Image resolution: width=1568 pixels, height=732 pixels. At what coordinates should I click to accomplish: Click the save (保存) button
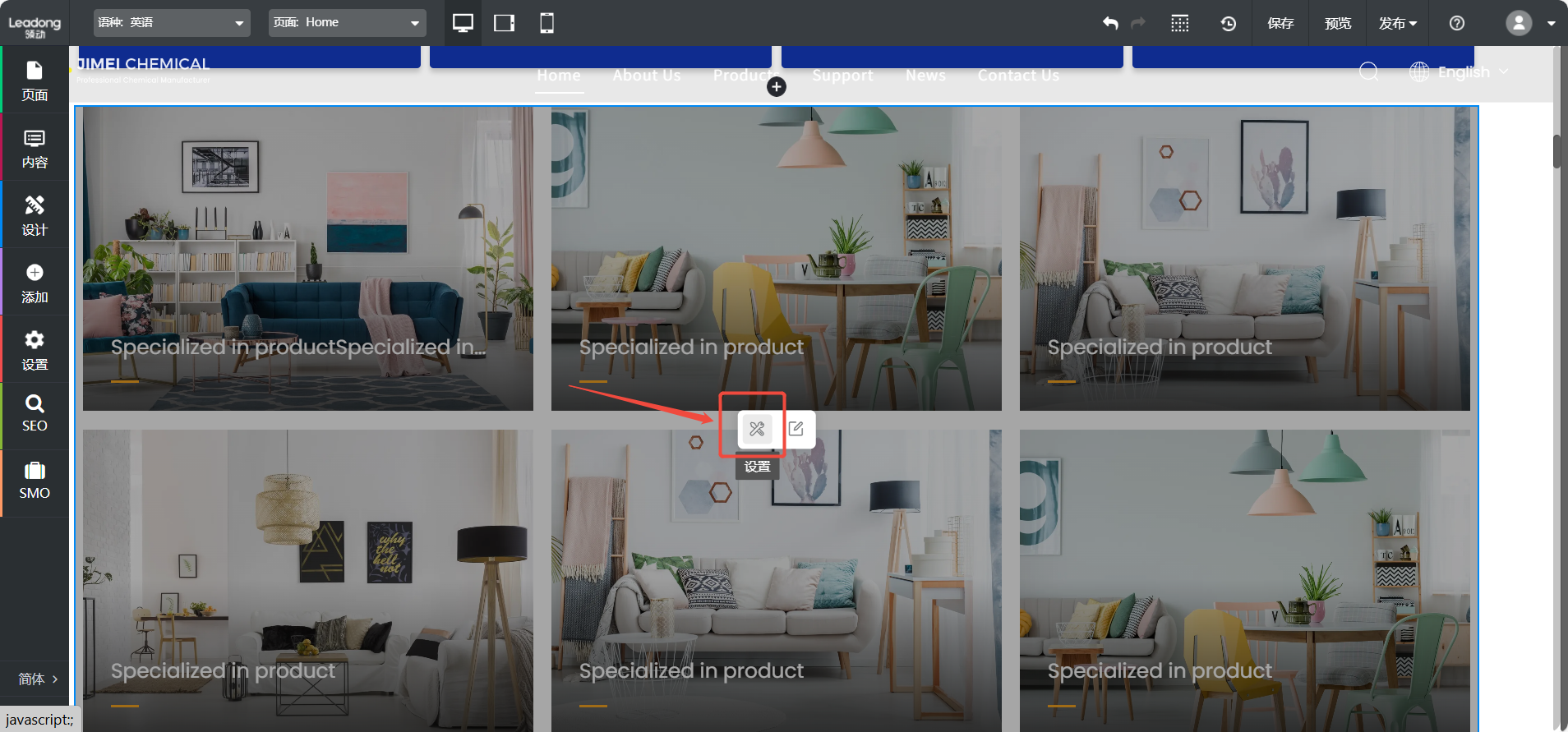pos(1280,23)
